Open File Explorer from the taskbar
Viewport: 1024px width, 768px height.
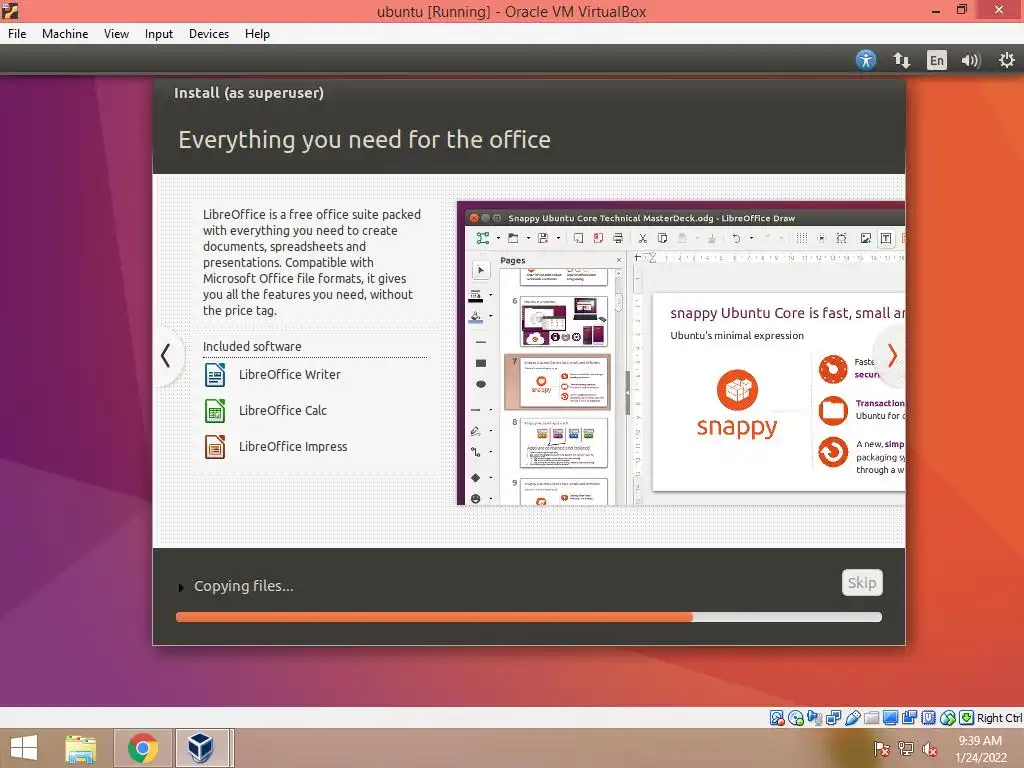pyautogui.click(x=80, y=748)
